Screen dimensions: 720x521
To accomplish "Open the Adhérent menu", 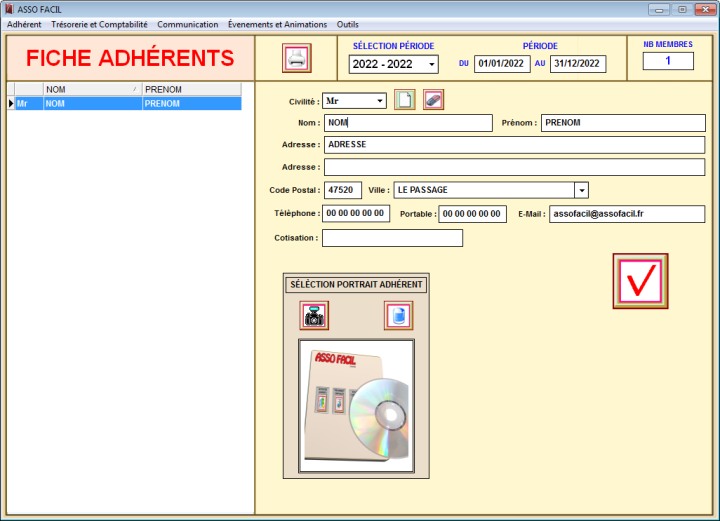I will tap(25, 24).
